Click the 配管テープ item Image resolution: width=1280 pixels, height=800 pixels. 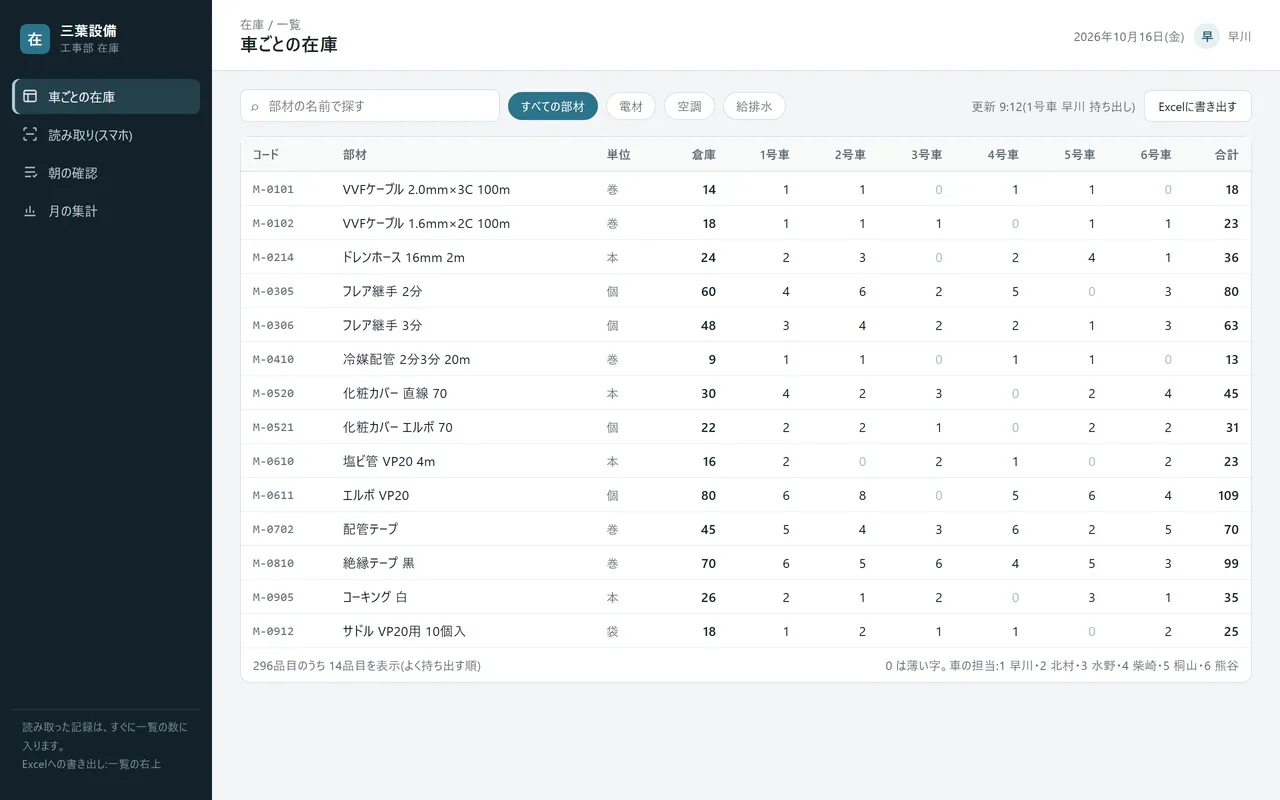pyautogui.click(x=370, y=529)
